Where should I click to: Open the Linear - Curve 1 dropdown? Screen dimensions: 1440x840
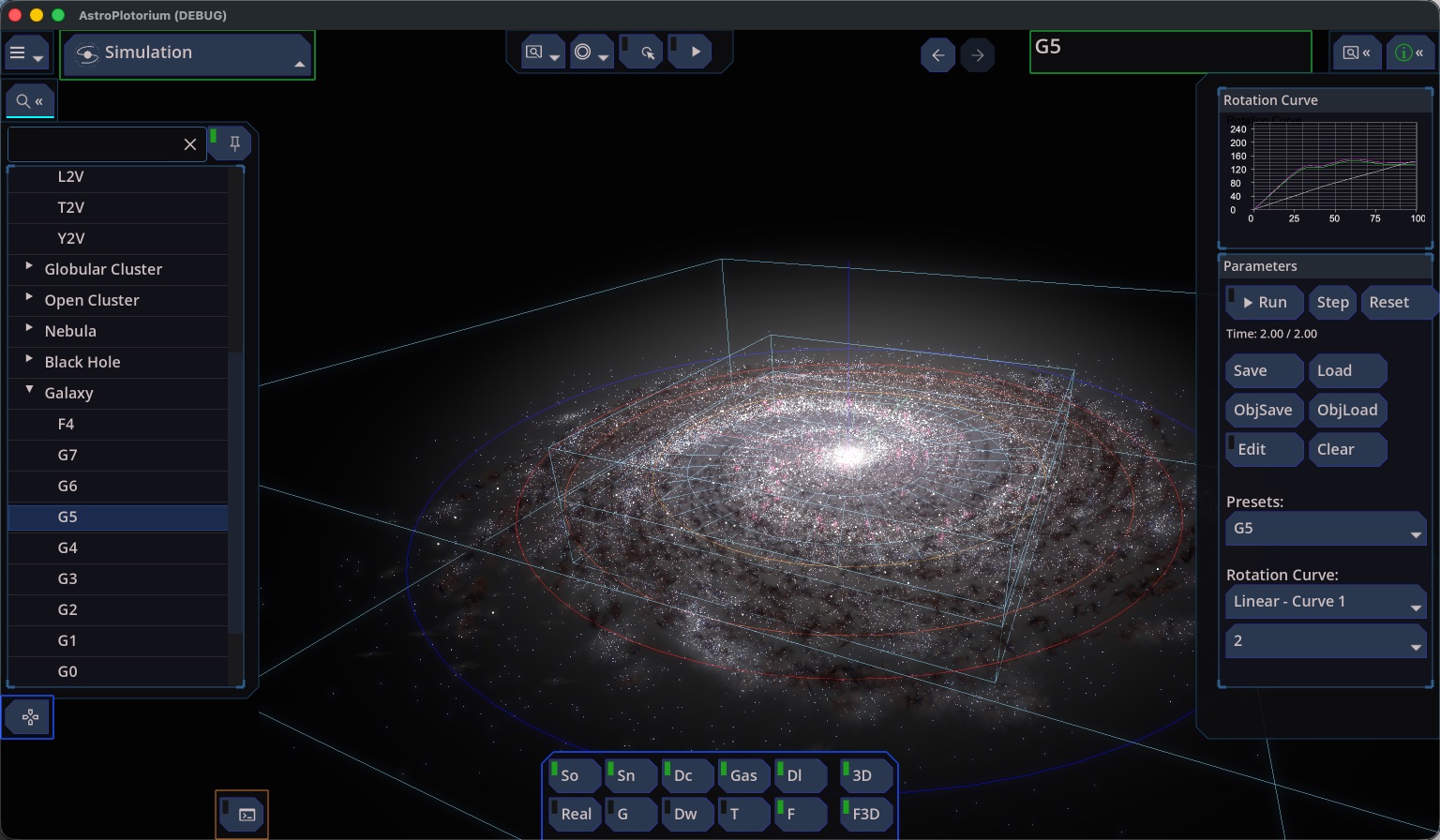1326,602
